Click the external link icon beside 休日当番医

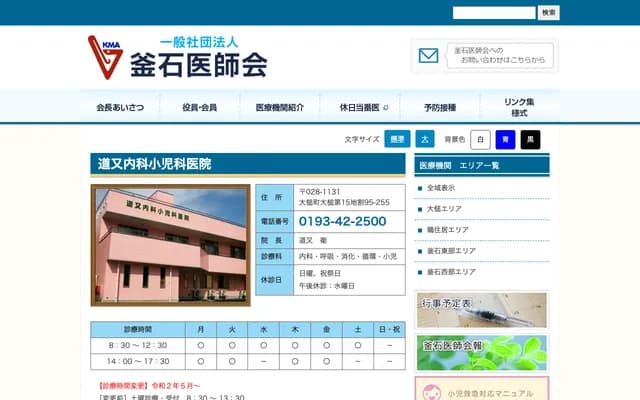tap(386, 107)
